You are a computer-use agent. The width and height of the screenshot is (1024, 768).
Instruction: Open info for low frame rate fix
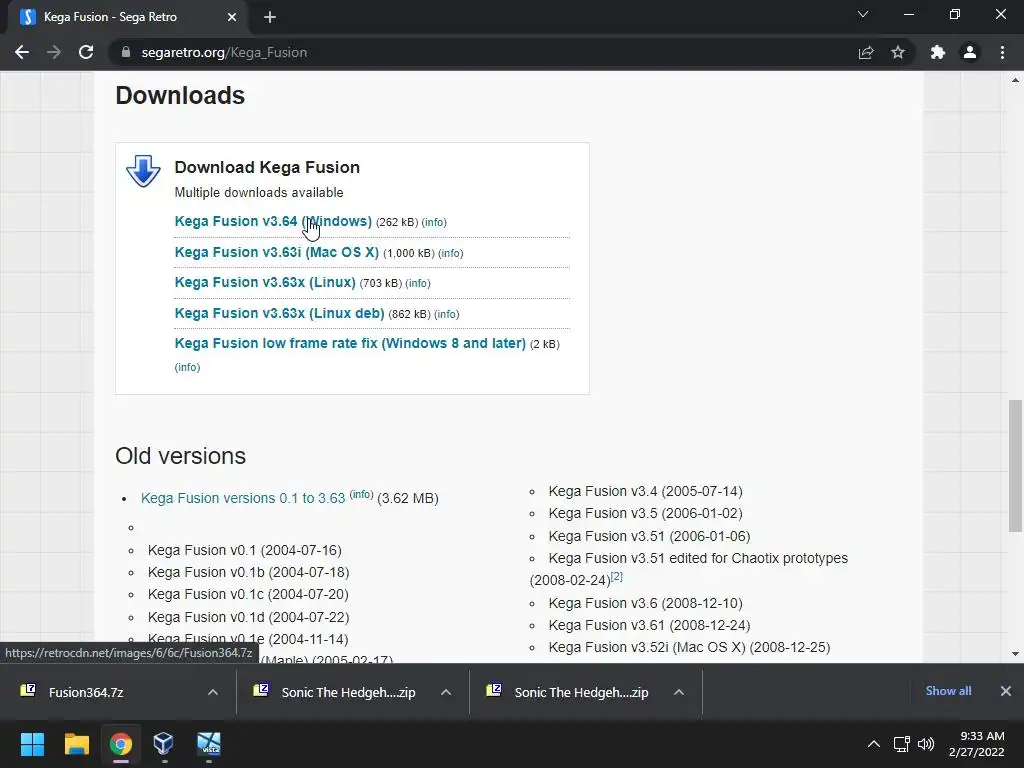tap(187, 367)
